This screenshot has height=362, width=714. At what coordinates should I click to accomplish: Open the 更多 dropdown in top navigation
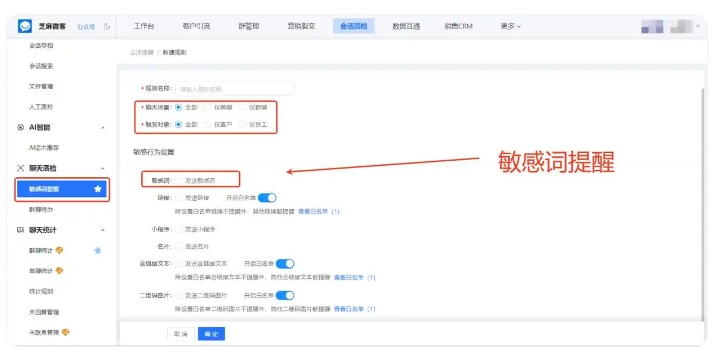(x=510, y=26)
